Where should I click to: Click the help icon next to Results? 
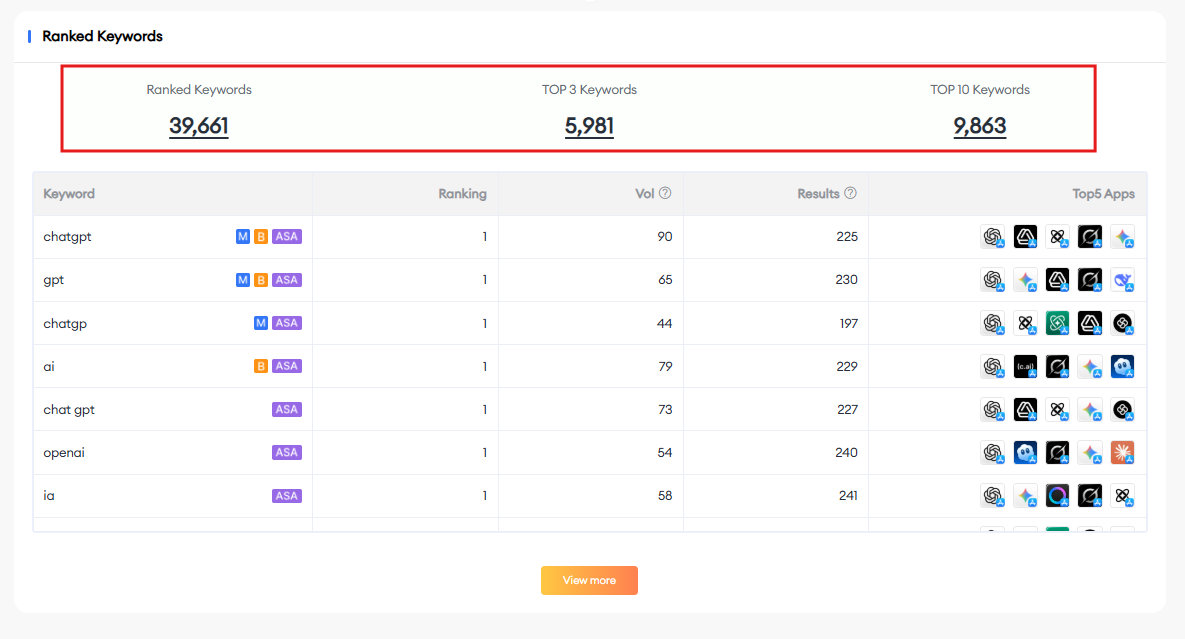coord(850,194)
